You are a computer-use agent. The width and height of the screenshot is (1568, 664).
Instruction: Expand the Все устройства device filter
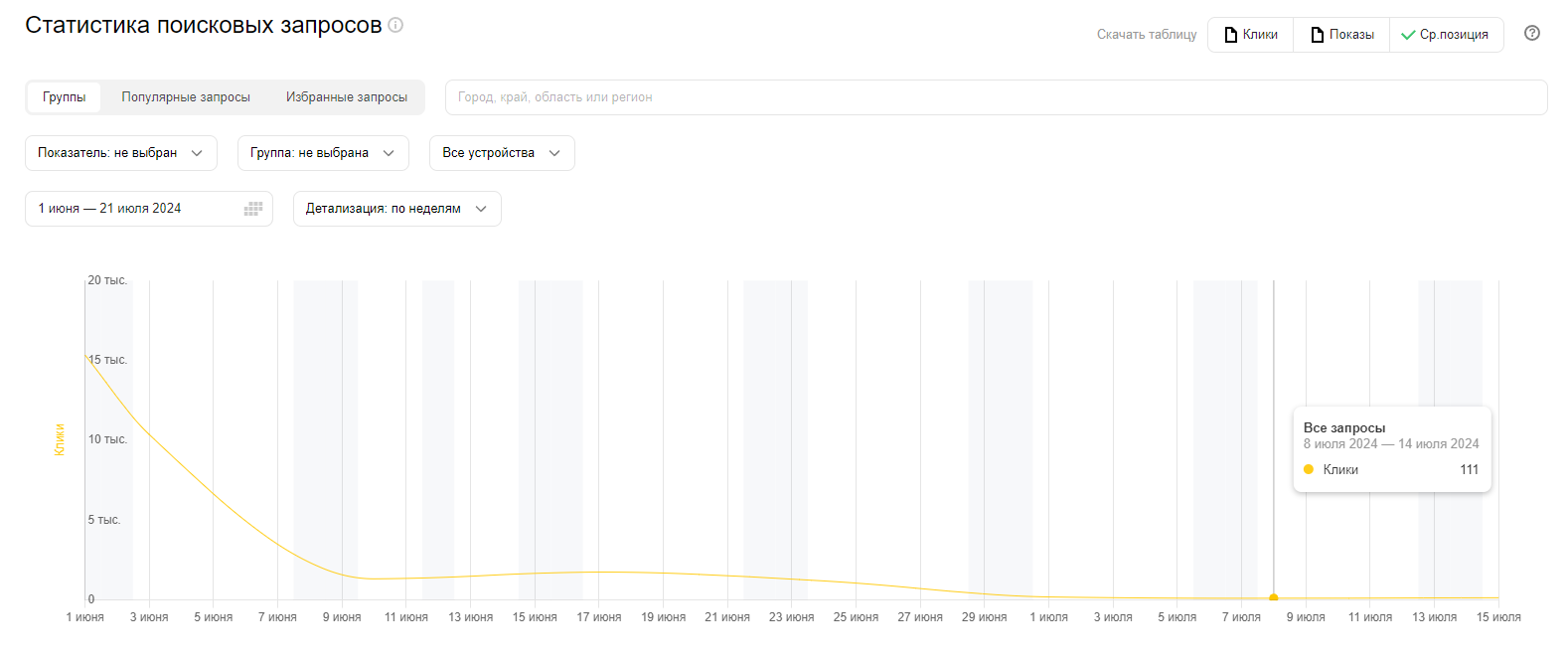(x=501, y=153)
